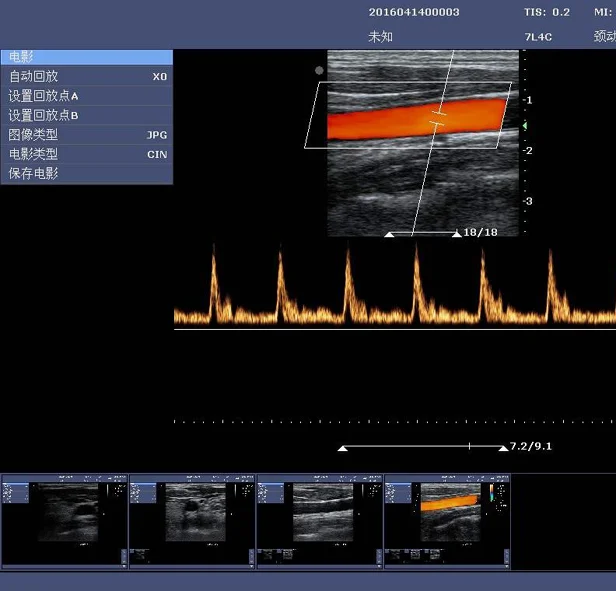The width and height of the screenshot is (616, 591).
Task: Toggle 自动回放 auto playback X0
Action: click(x=86, y=76)
